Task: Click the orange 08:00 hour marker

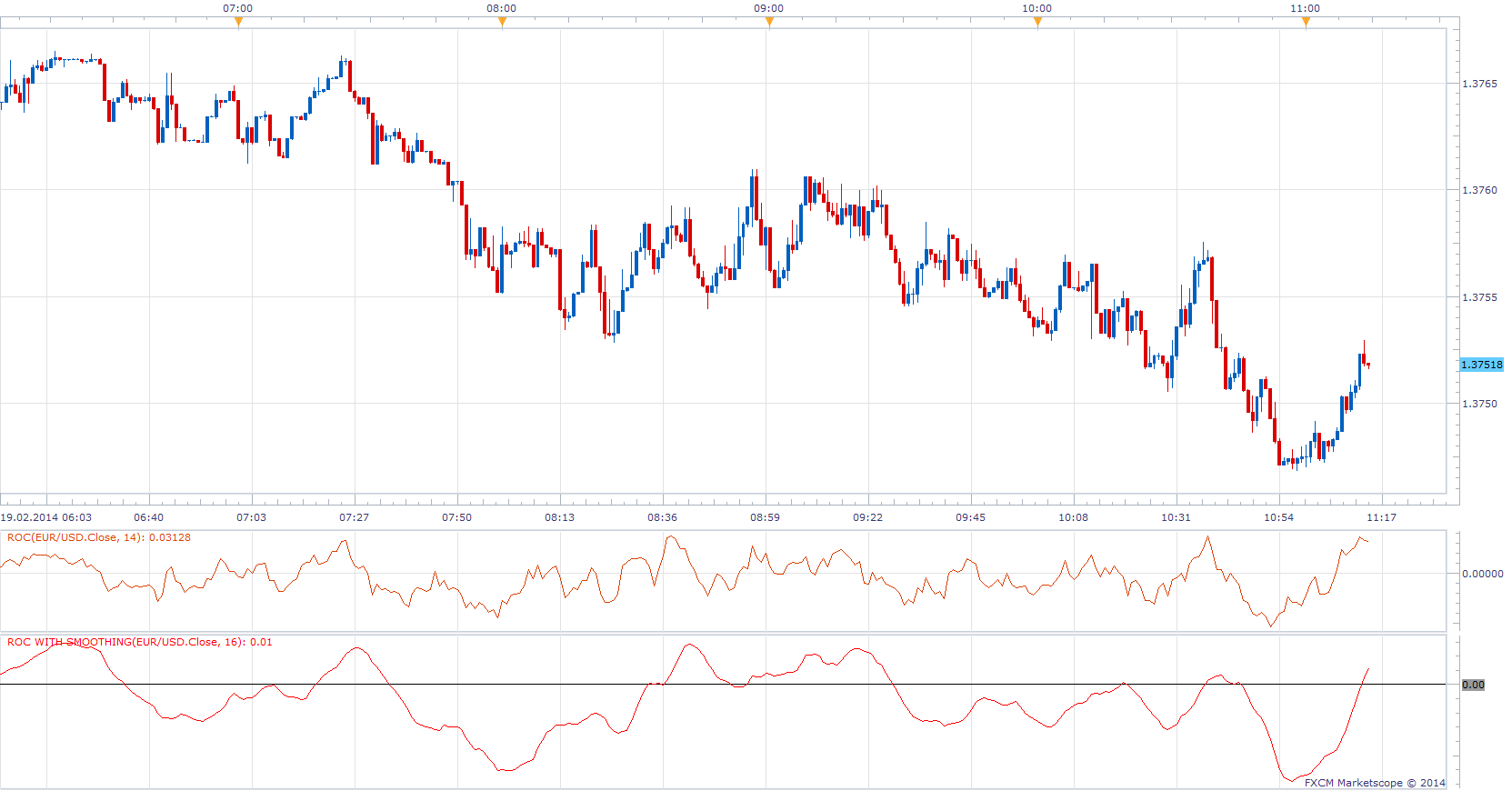Action: pos(502,23)
